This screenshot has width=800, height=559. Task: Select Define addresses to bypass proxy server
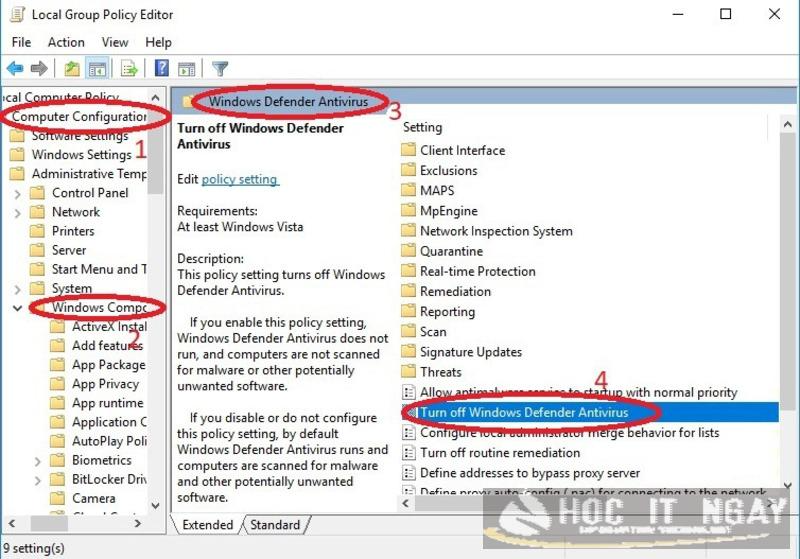(x=521, y=473)
